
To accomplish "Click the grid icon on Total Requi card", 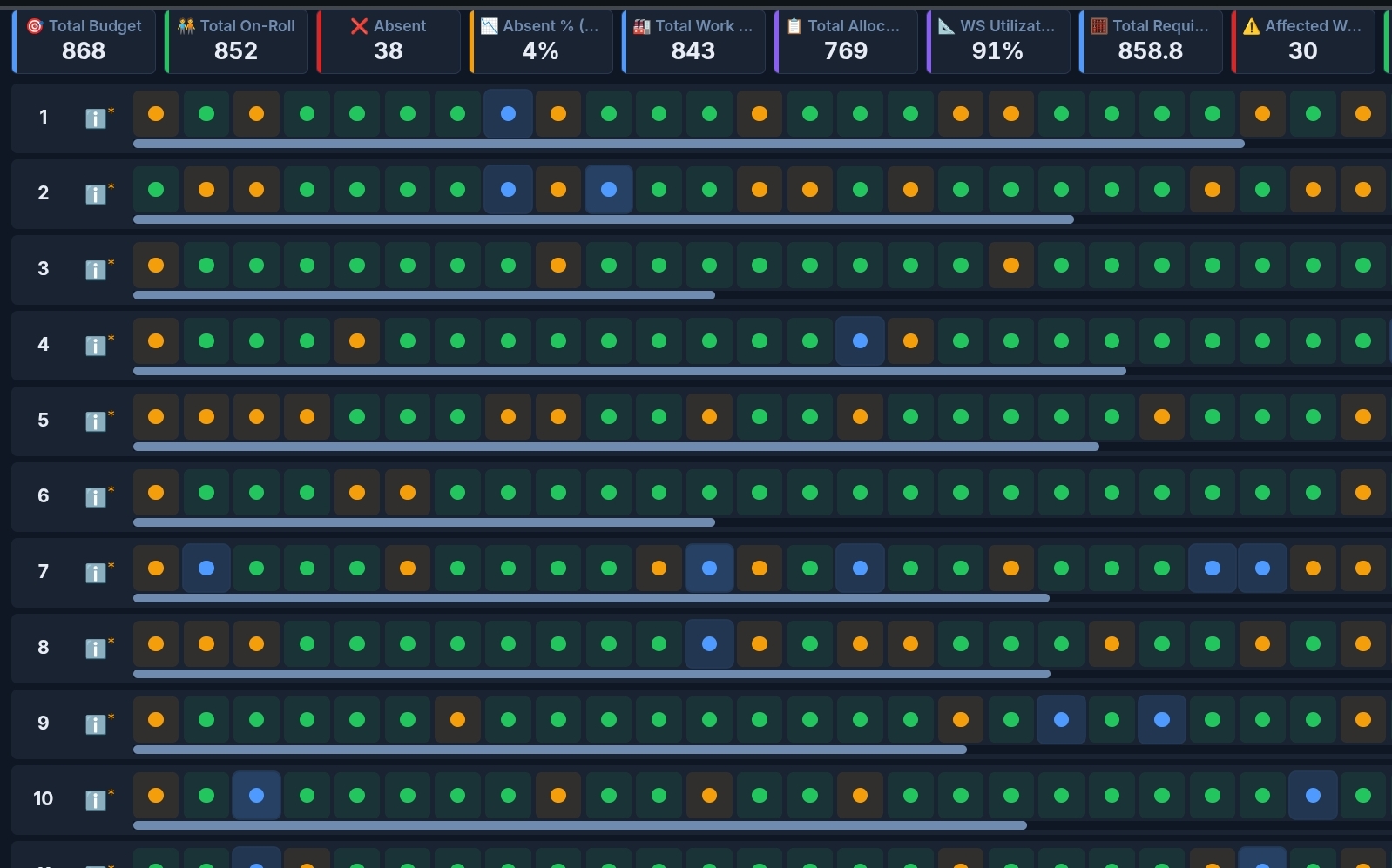I will pyautogui.click(x=1099, y=26).
